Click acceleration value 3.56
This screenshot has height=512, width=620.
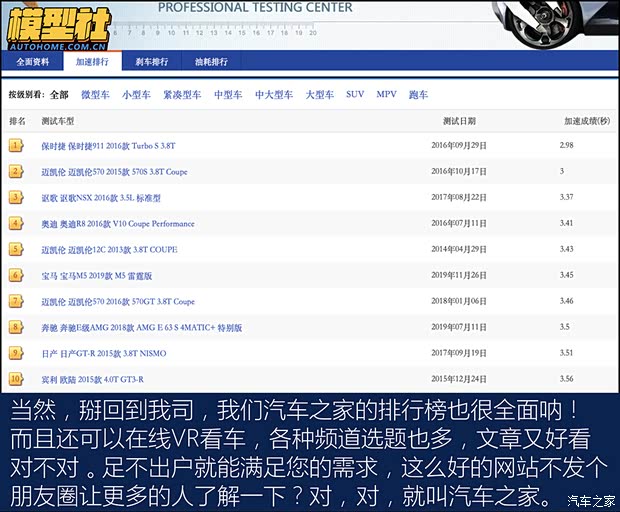point(566,378)
